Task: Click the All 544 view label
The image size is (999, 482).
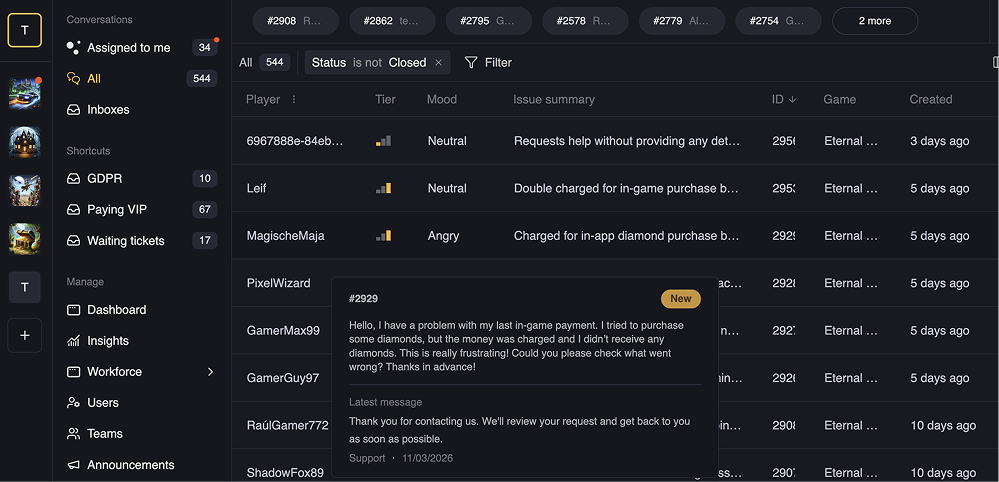Action: point(264,62)
